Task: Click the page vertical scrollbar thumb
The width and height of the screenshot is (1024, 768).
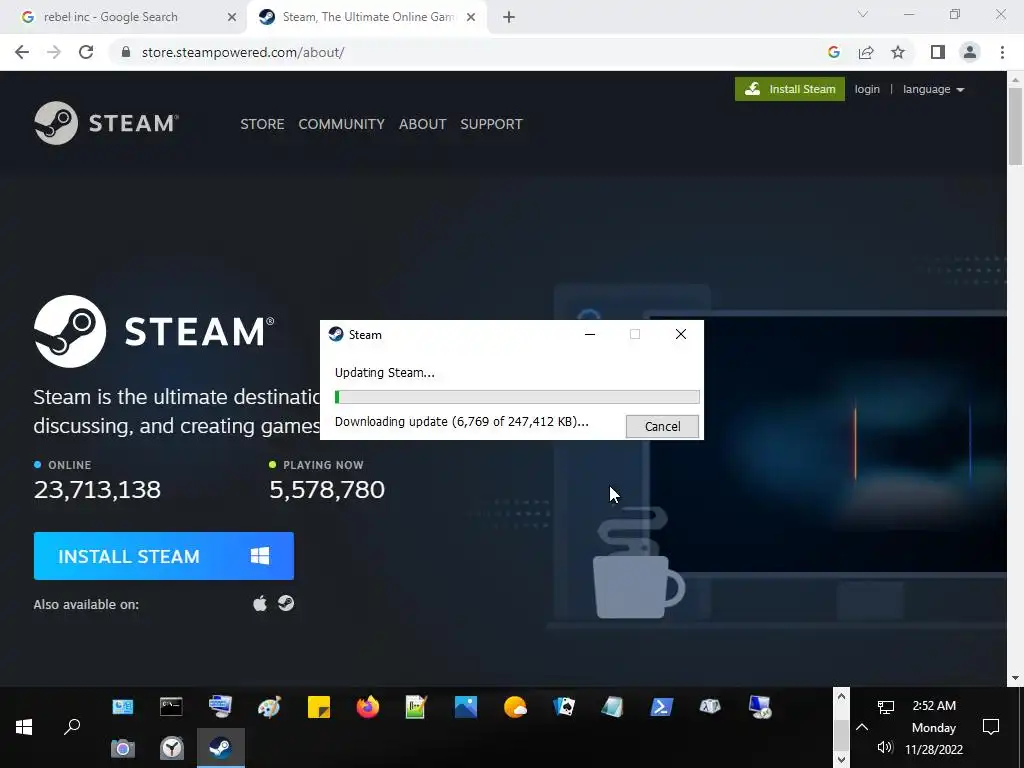Action: pyautogui.click(x=1016, y=125)
